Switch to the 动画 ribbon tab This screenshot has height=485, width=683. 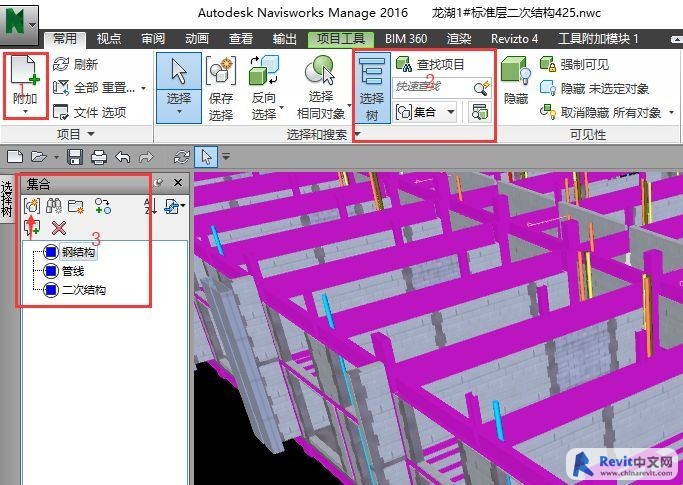tap(196, 39)
